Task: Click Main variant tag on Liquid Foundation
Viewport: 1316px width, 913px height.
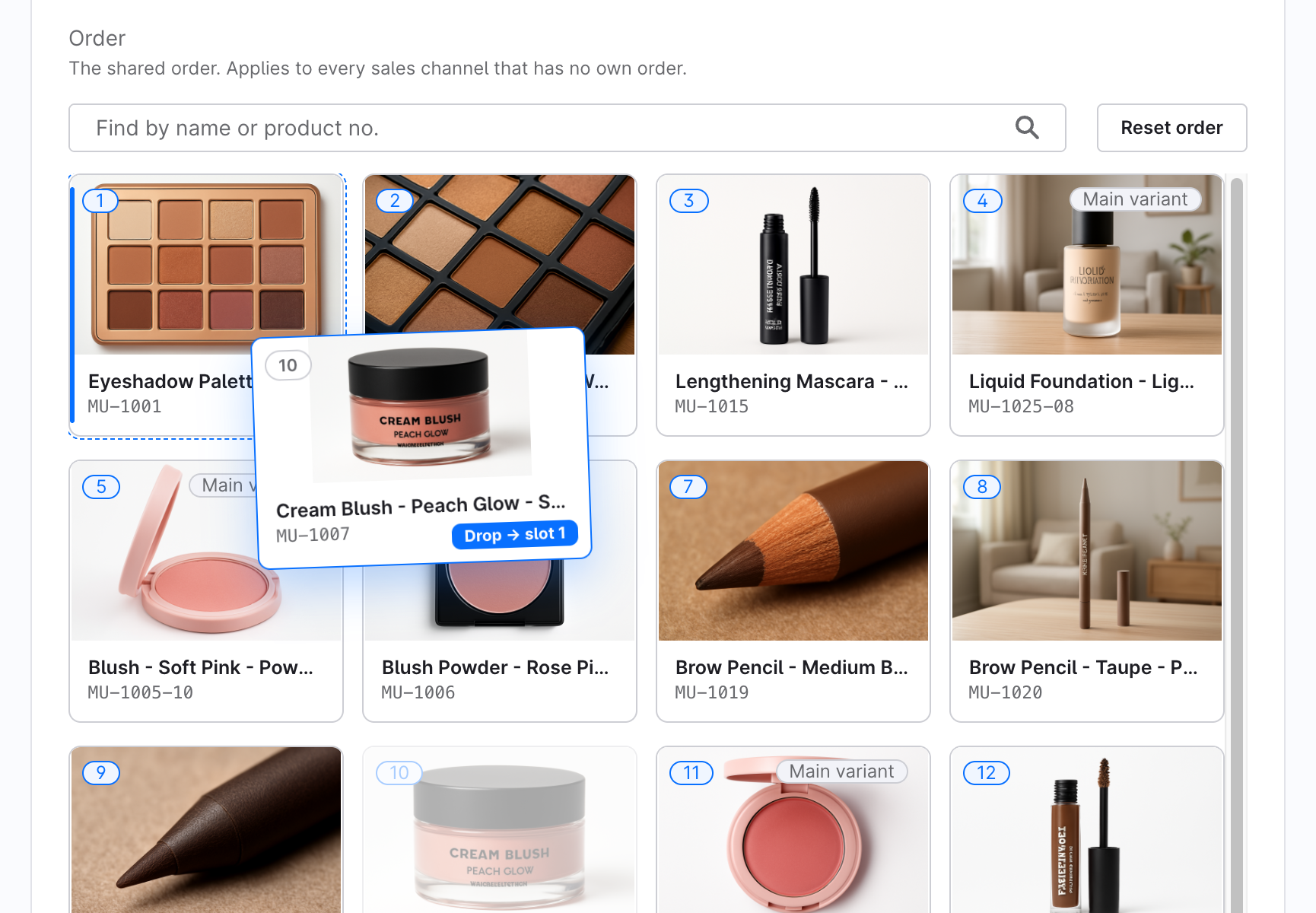Action: pyautogui.click(x=1135, y=199)
